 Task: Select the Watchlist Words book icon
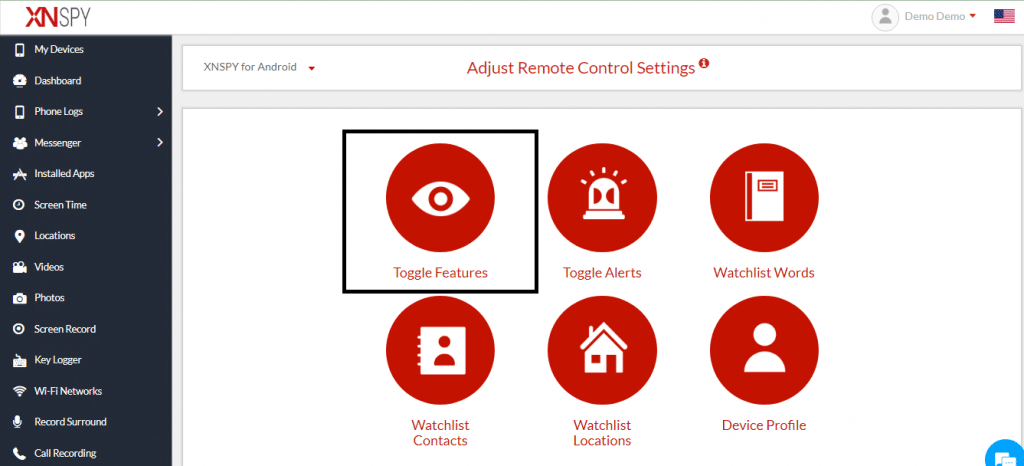pyautogui.click(x=764, y=198)
